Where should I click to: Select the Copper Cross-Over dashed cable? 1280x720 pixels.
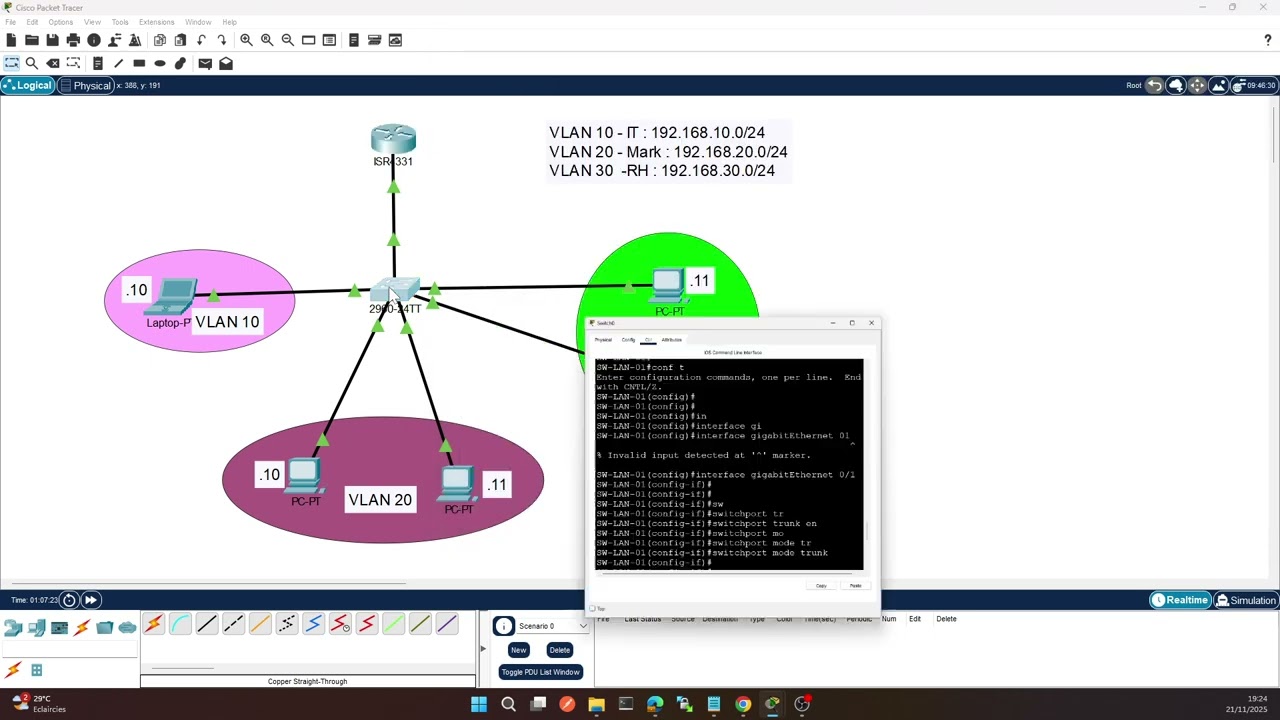(233, 624)
